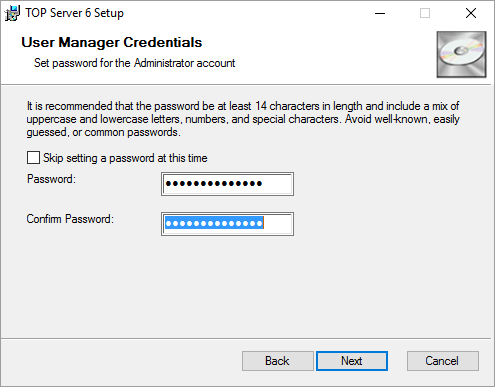Click the User Manager Credentials heading
The image size is (495, 387).
(112, 43)
